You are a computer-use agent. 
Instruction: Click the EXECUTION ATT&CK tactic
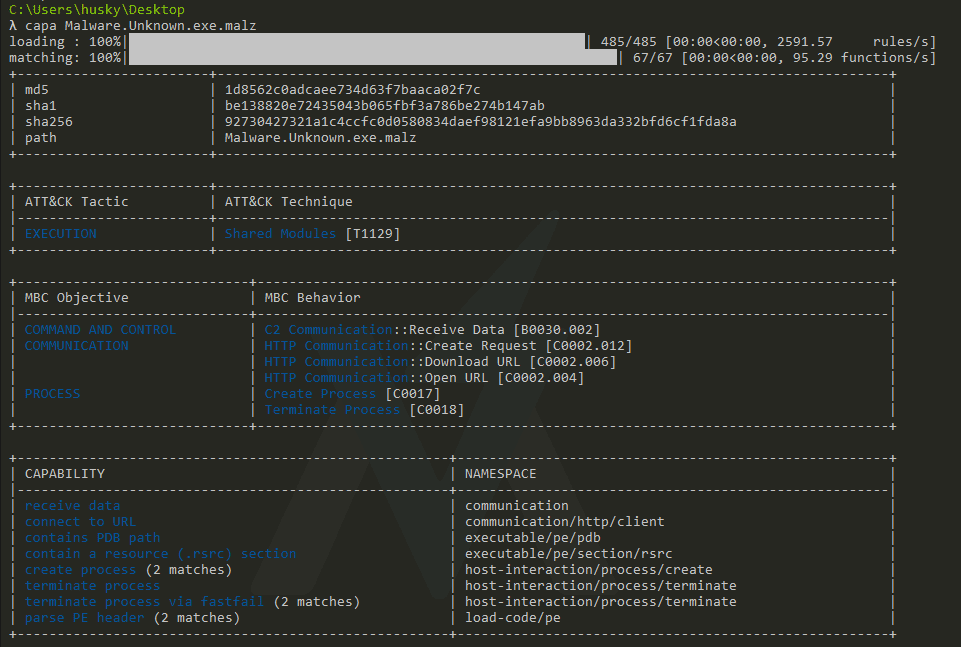pos(60,233)
